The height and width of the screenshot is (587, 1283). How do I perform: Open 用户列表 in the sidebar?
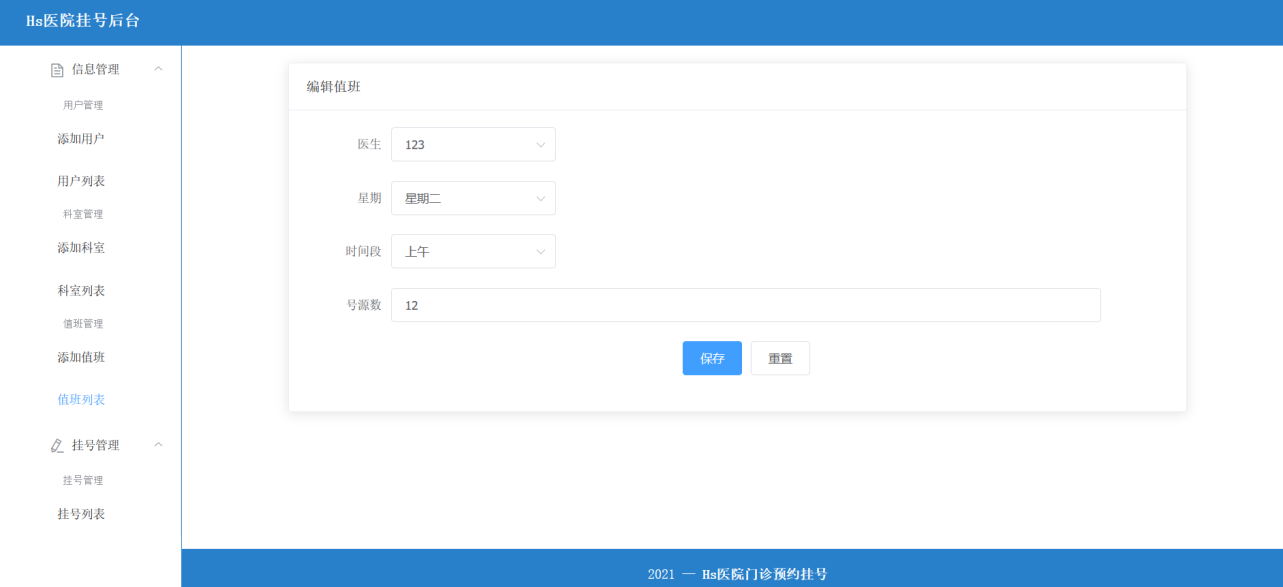point(81,181)
